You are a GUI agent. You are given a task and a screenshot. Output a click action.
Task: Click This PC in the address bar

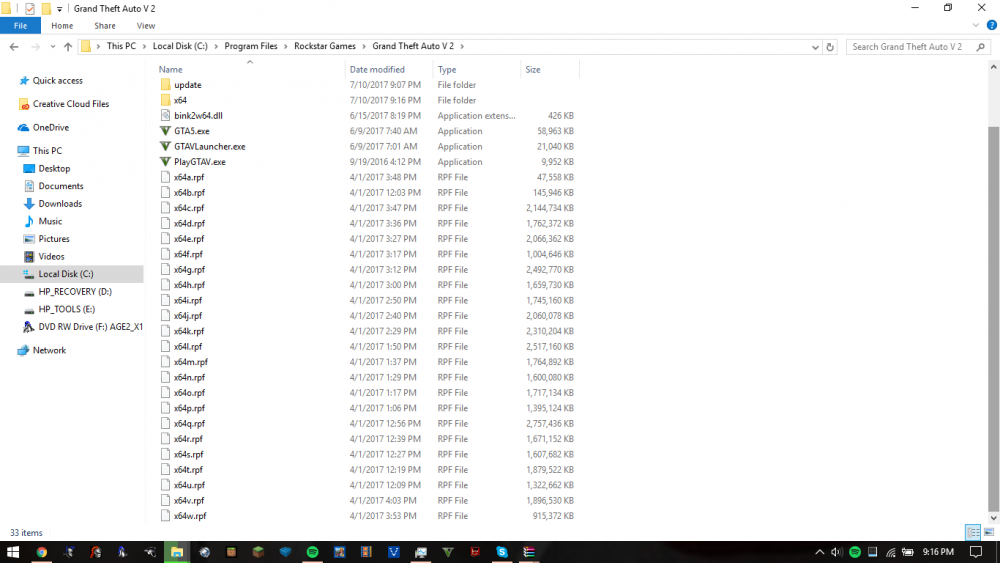click(x=121, y=46)
